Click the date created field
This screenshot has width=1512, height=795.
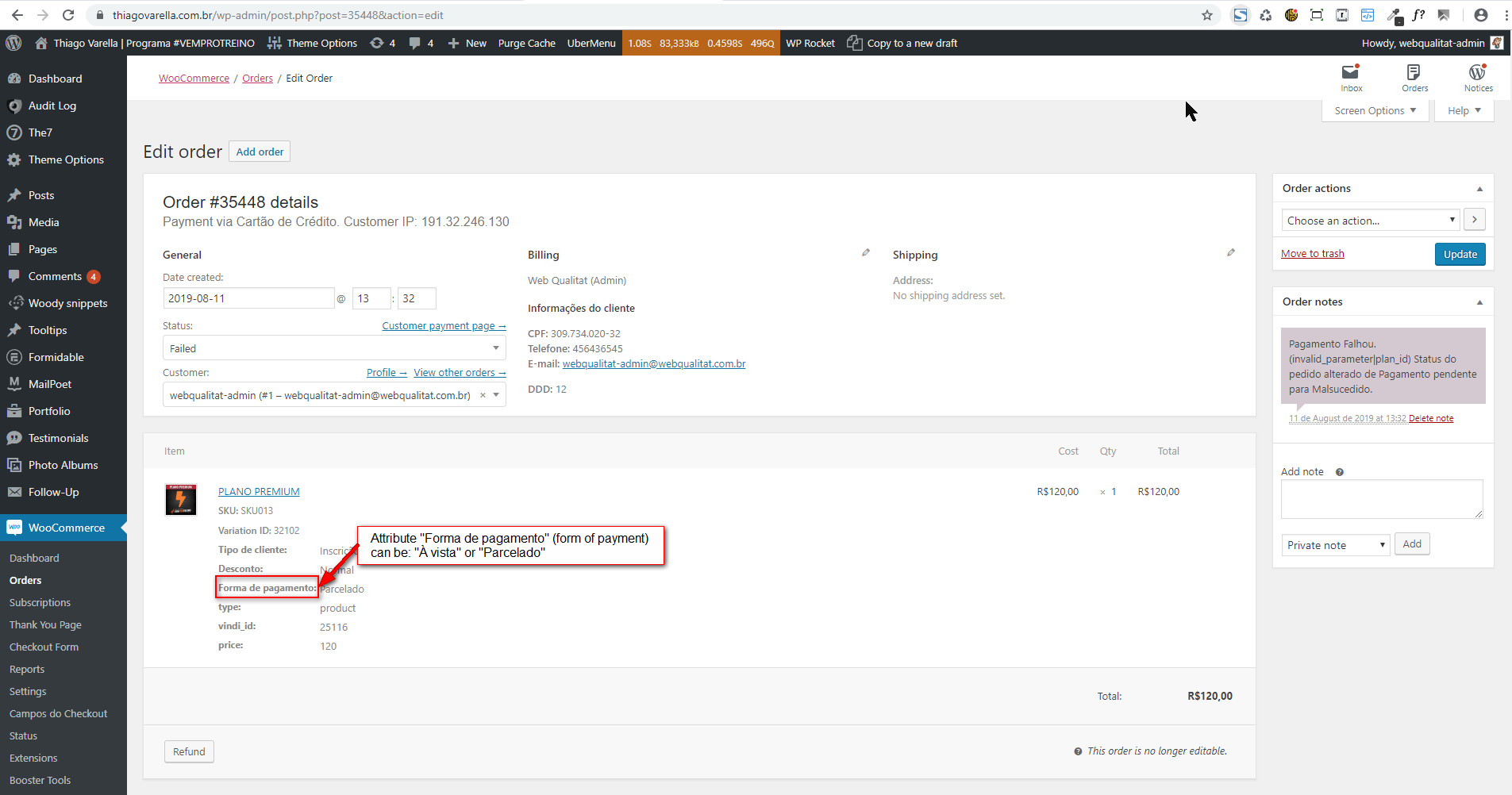click(248, 298)
